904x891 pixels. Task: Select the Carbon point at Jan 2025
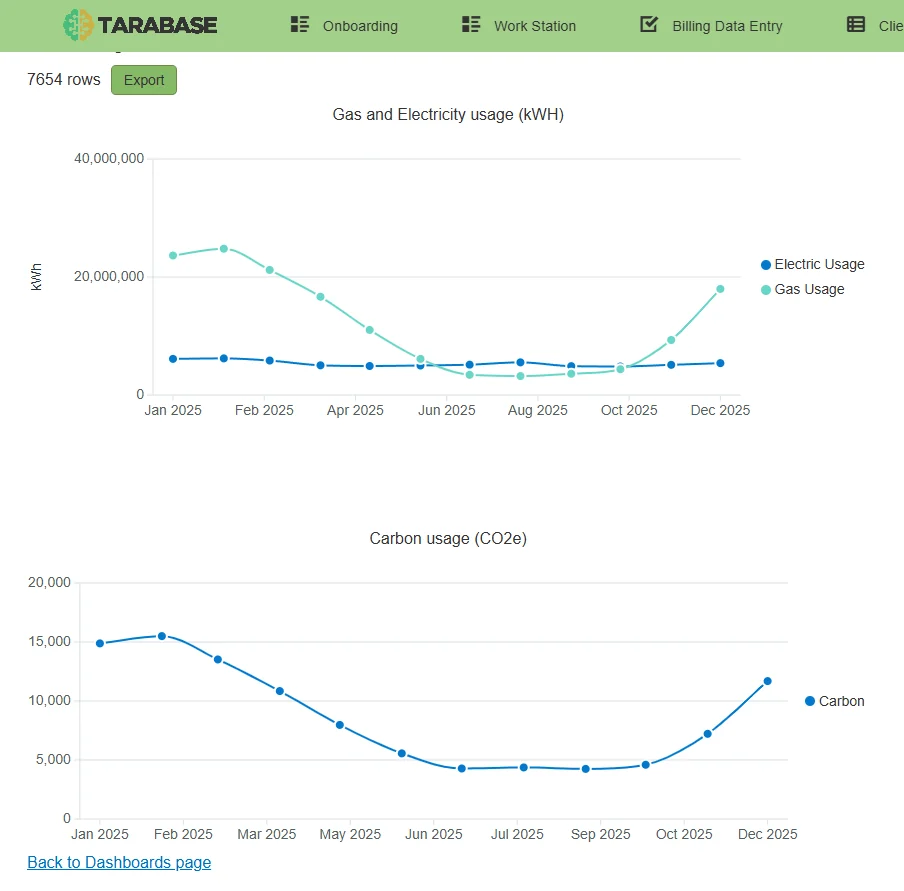point(100,643)
